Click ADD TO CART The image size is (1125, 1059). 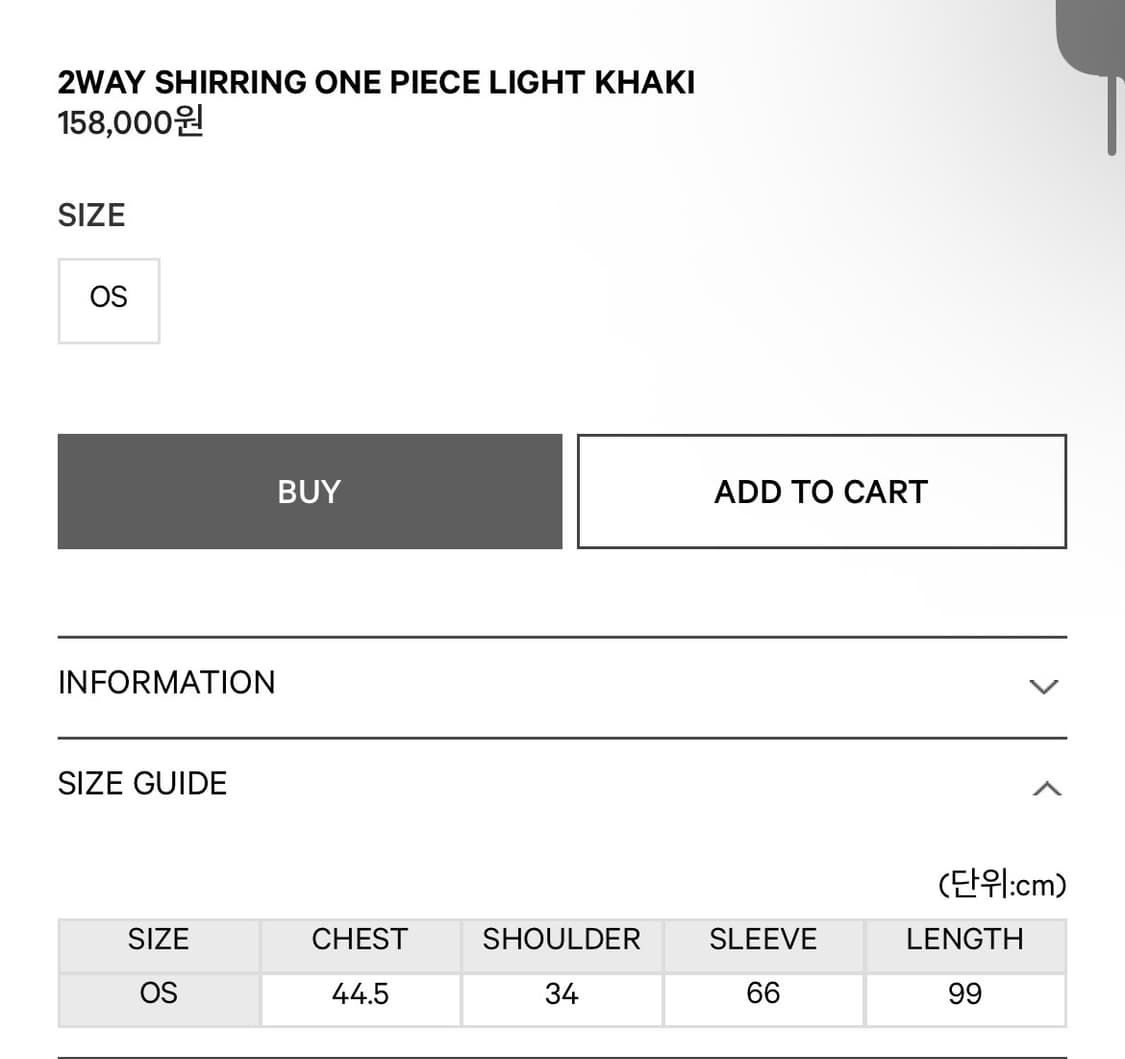pos(821,491)
